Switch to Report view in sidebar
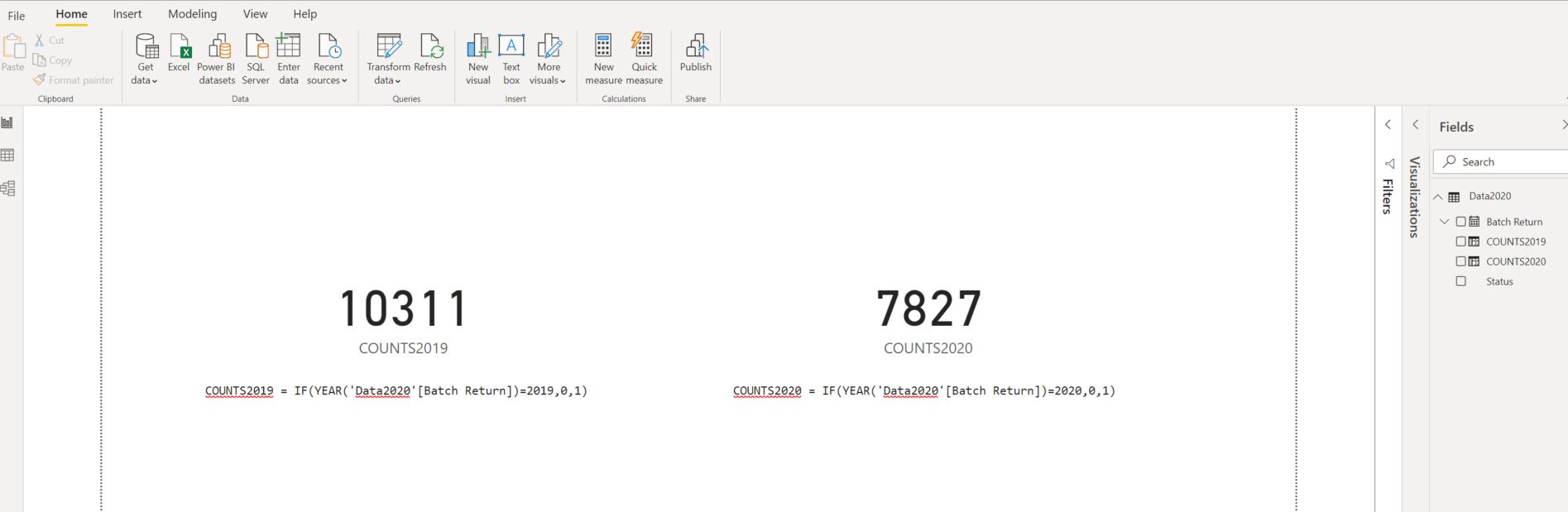 (x=8, y=122)
